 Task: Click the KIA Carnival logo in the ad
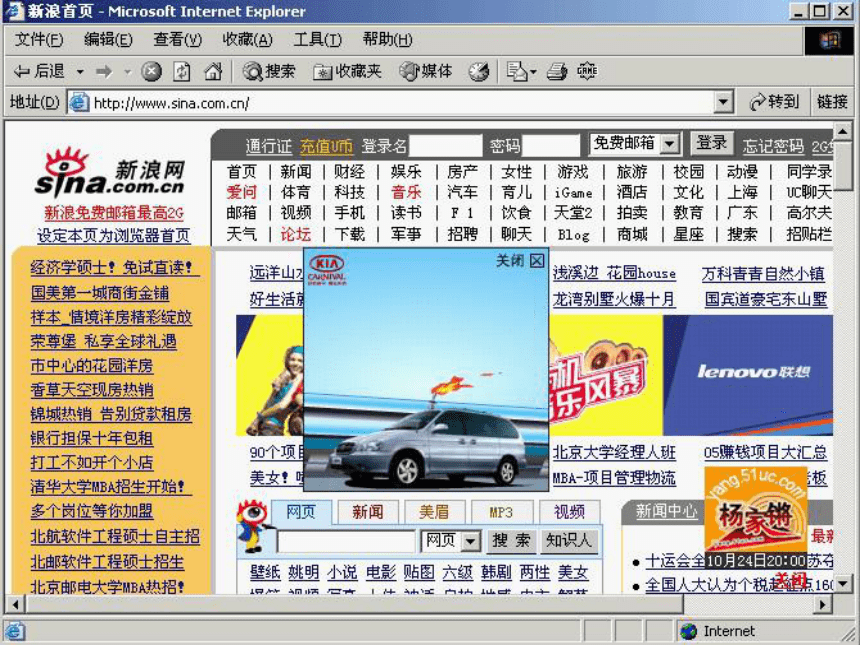(327, 270)
